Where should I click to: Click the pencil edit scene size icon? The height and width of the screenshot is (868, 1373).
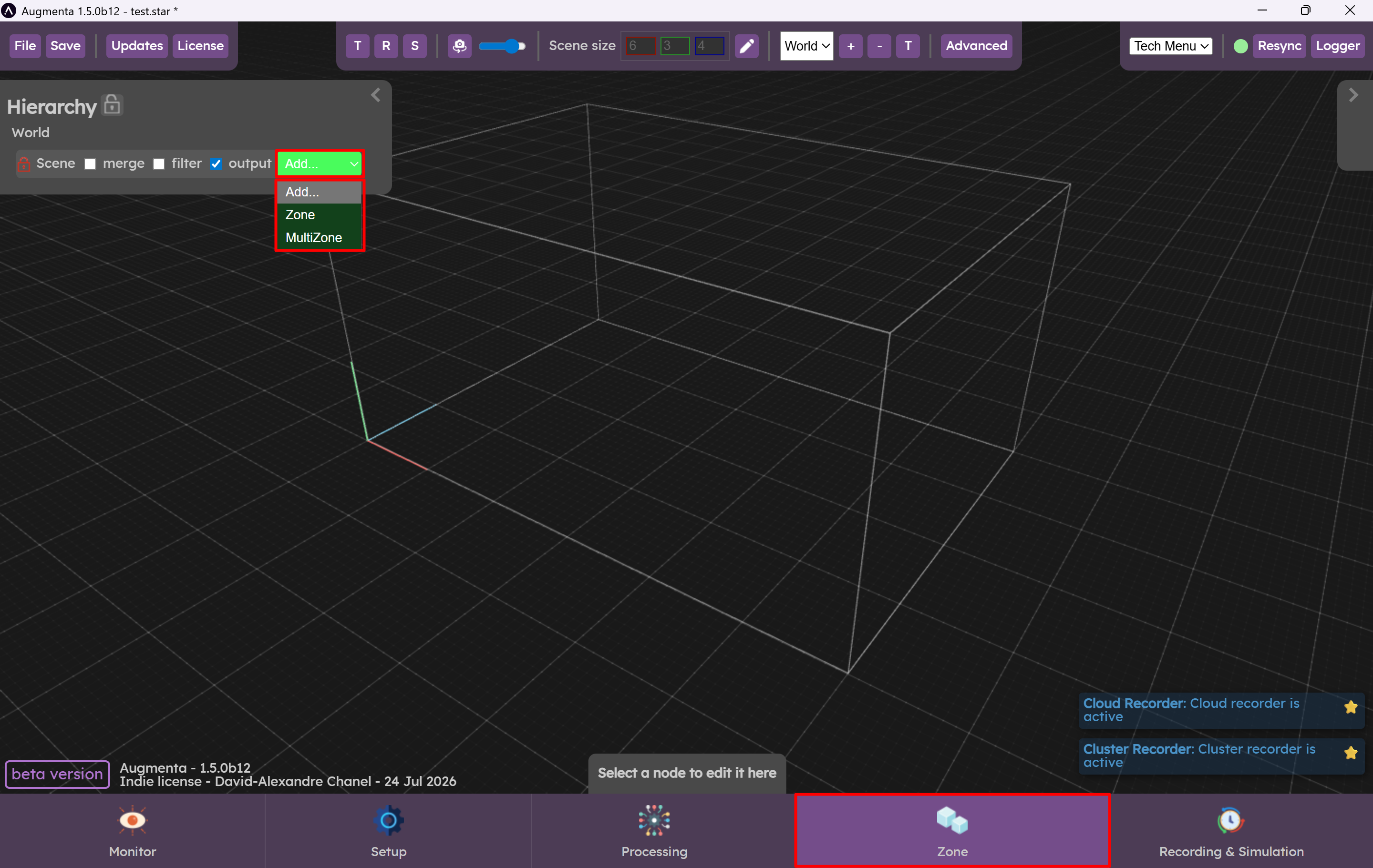click(x=746, y=46)
